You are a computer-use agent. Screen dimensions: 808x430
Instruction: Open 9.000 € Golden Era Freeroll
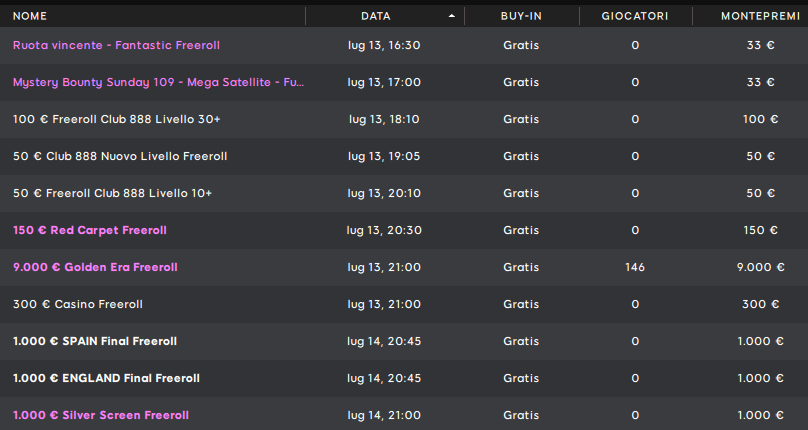pos(95,268)
